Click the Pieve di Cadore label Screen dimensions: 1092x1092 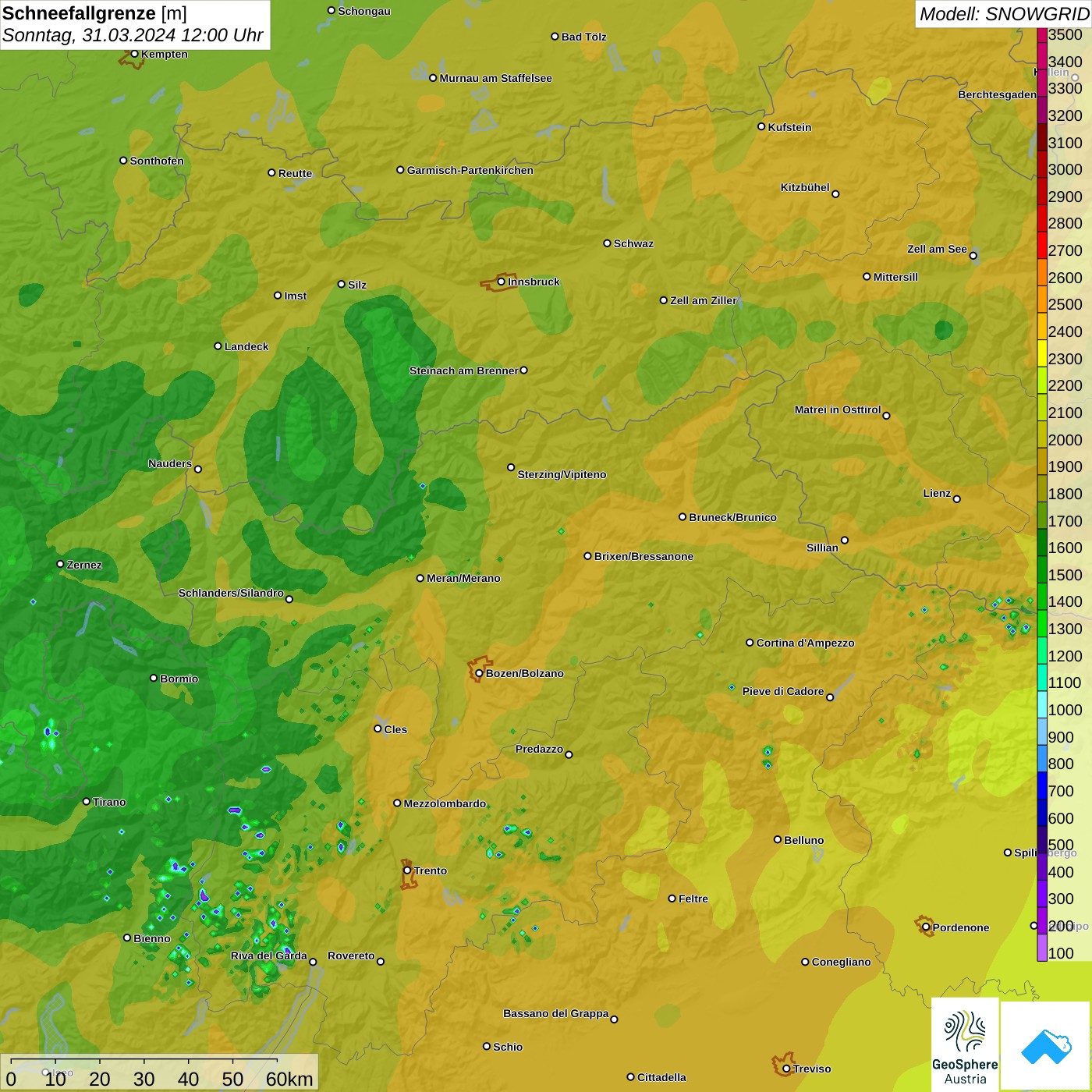[x=783, y=691]
